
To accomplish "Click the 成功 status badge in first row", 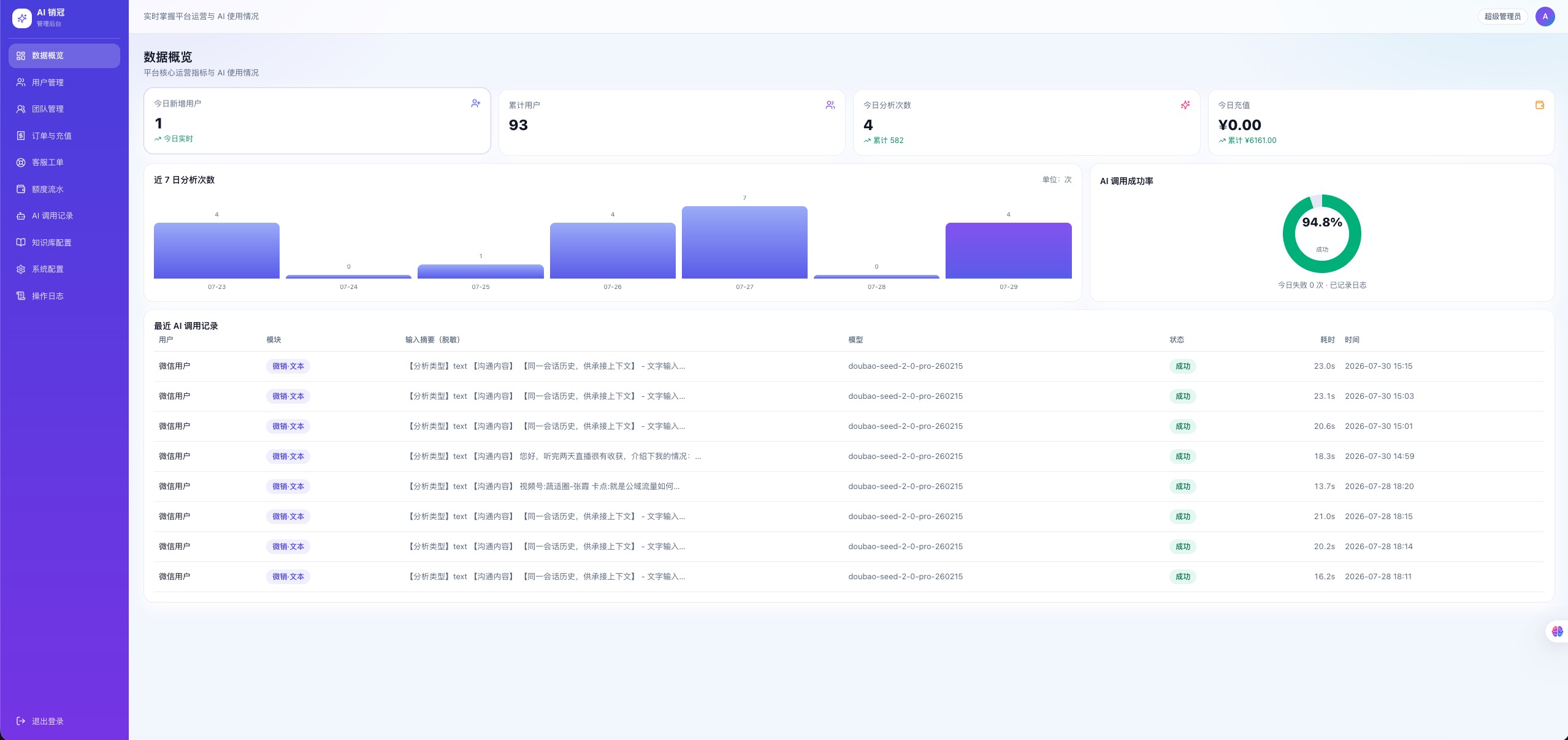I will click(x=1182, y=366).
